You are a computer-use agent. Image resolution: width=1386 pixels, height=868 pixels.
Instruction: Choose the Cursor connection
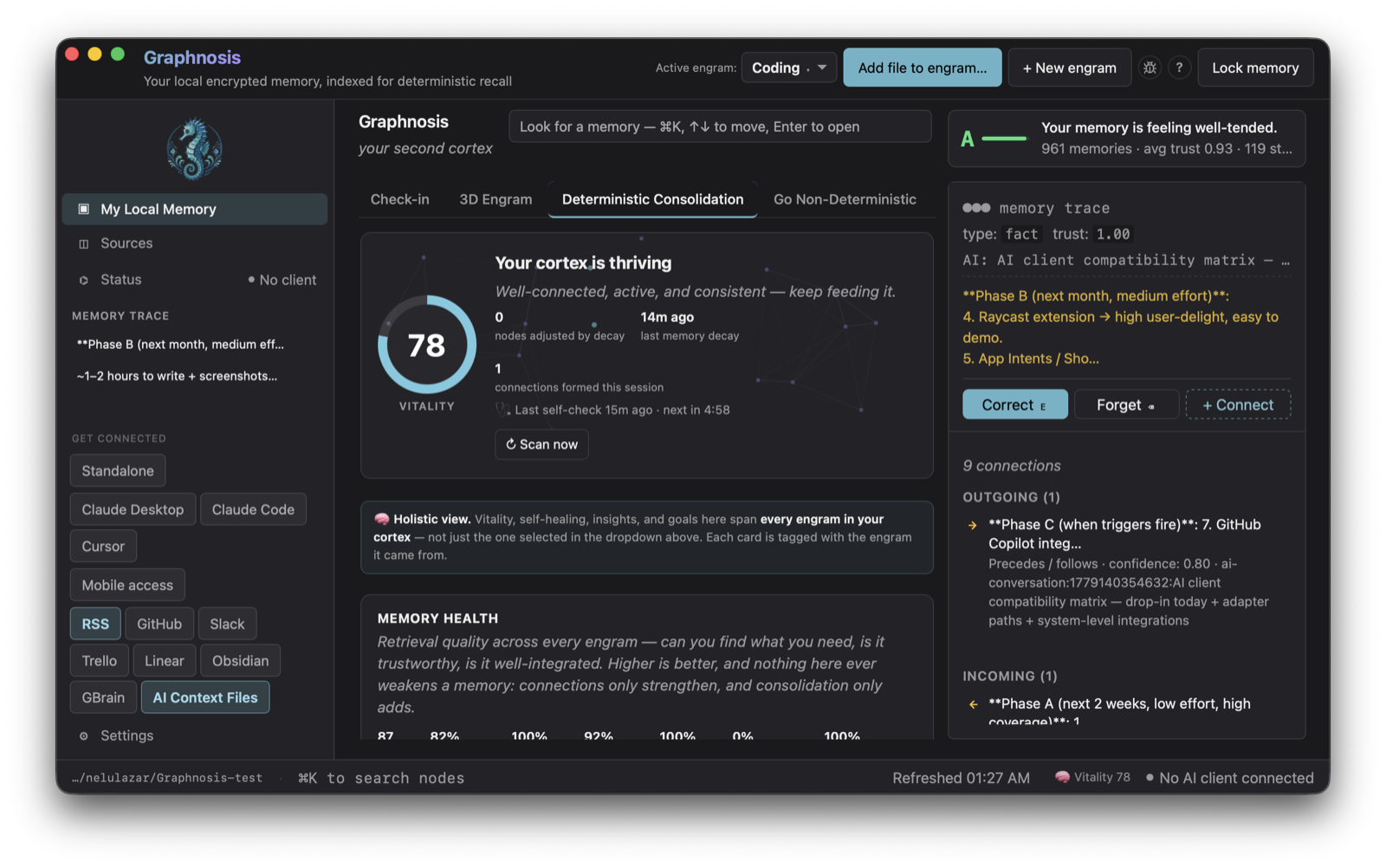(x=103, y=546)
